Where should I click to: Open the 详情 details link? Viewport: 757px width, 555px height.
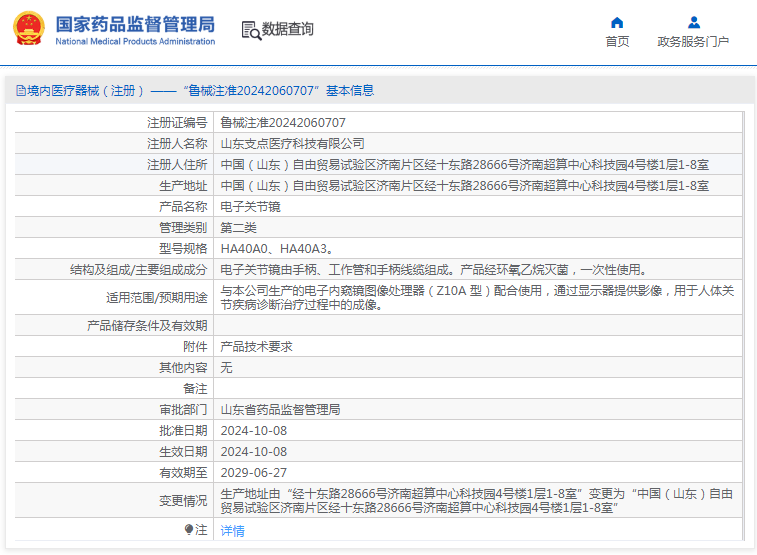(232, 531)
